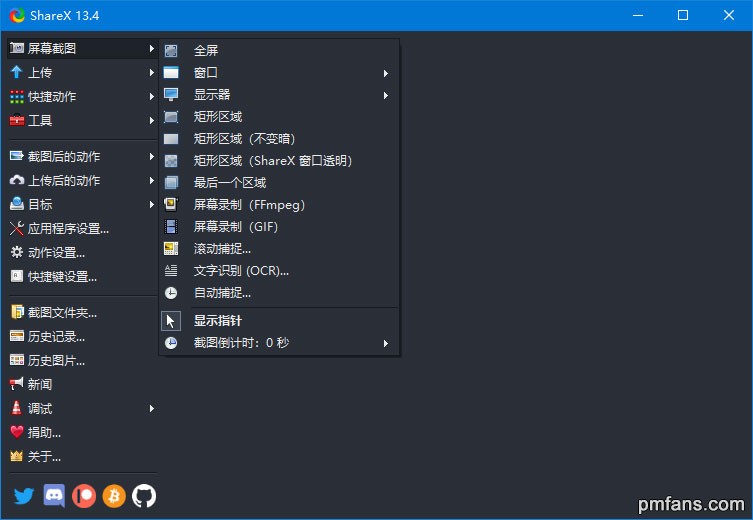Click the 截图倒计时 timer icon
The width and height of the screenshot is (753, 520).
pos(171,343)
